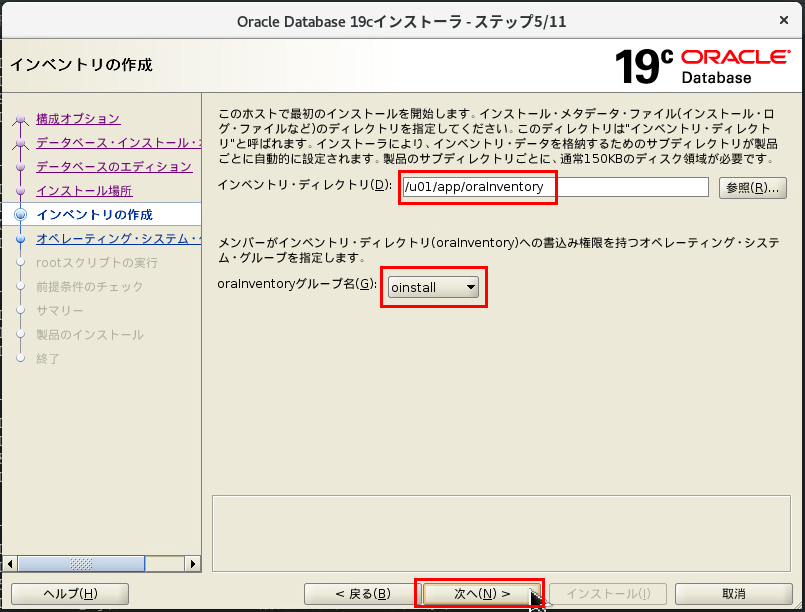Click the インベントリの作成 page heading
The height and width of the screenshot is (612, 805).
point(82,65)
